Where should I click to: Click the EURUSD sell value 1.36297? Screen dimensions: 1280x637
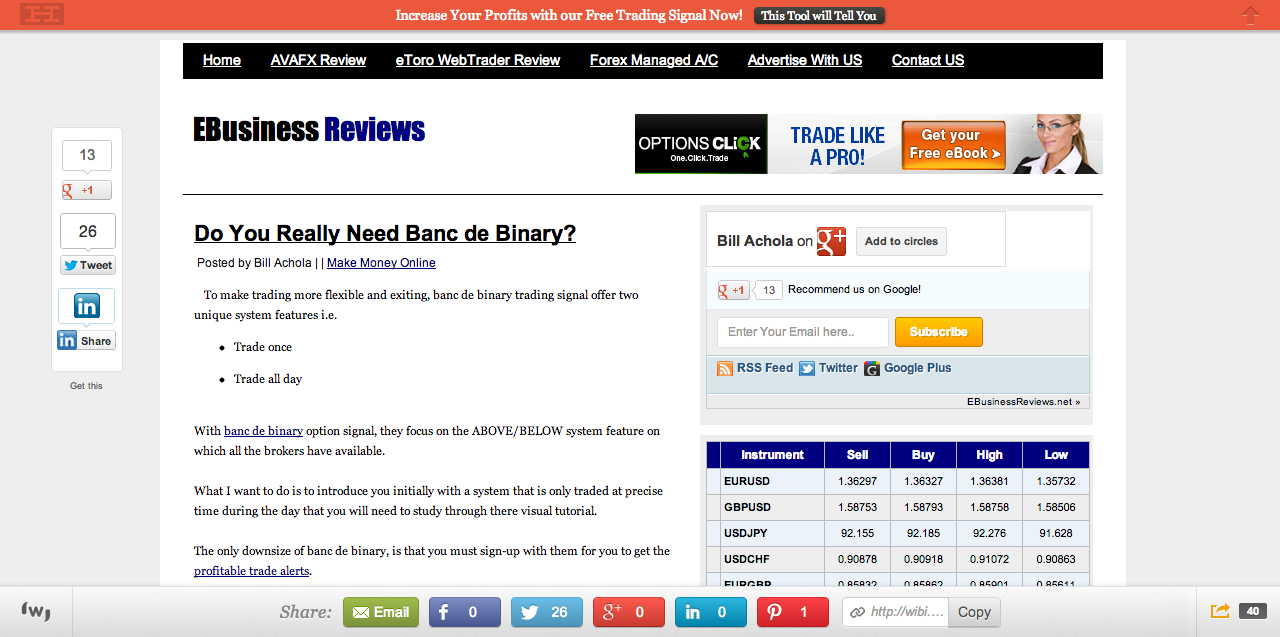[x=858, y=482]
